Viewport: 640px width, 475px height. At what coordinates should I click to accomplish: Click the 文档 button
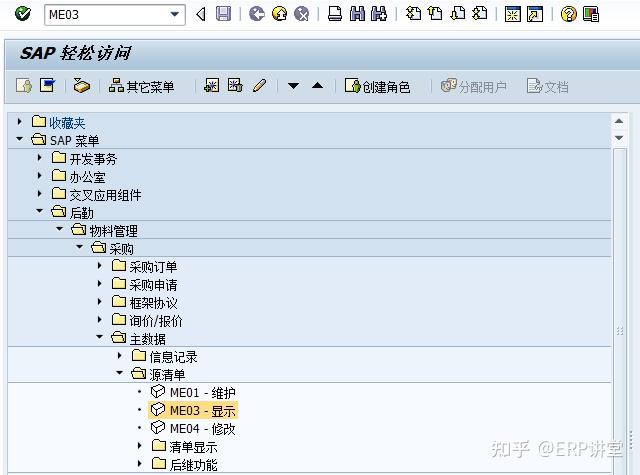[x=547, y=87]
